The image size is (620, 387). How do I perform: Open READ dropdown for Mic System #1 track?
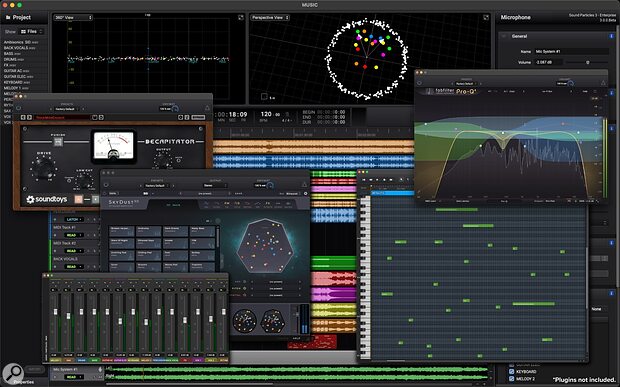click(x=74, y=377)
